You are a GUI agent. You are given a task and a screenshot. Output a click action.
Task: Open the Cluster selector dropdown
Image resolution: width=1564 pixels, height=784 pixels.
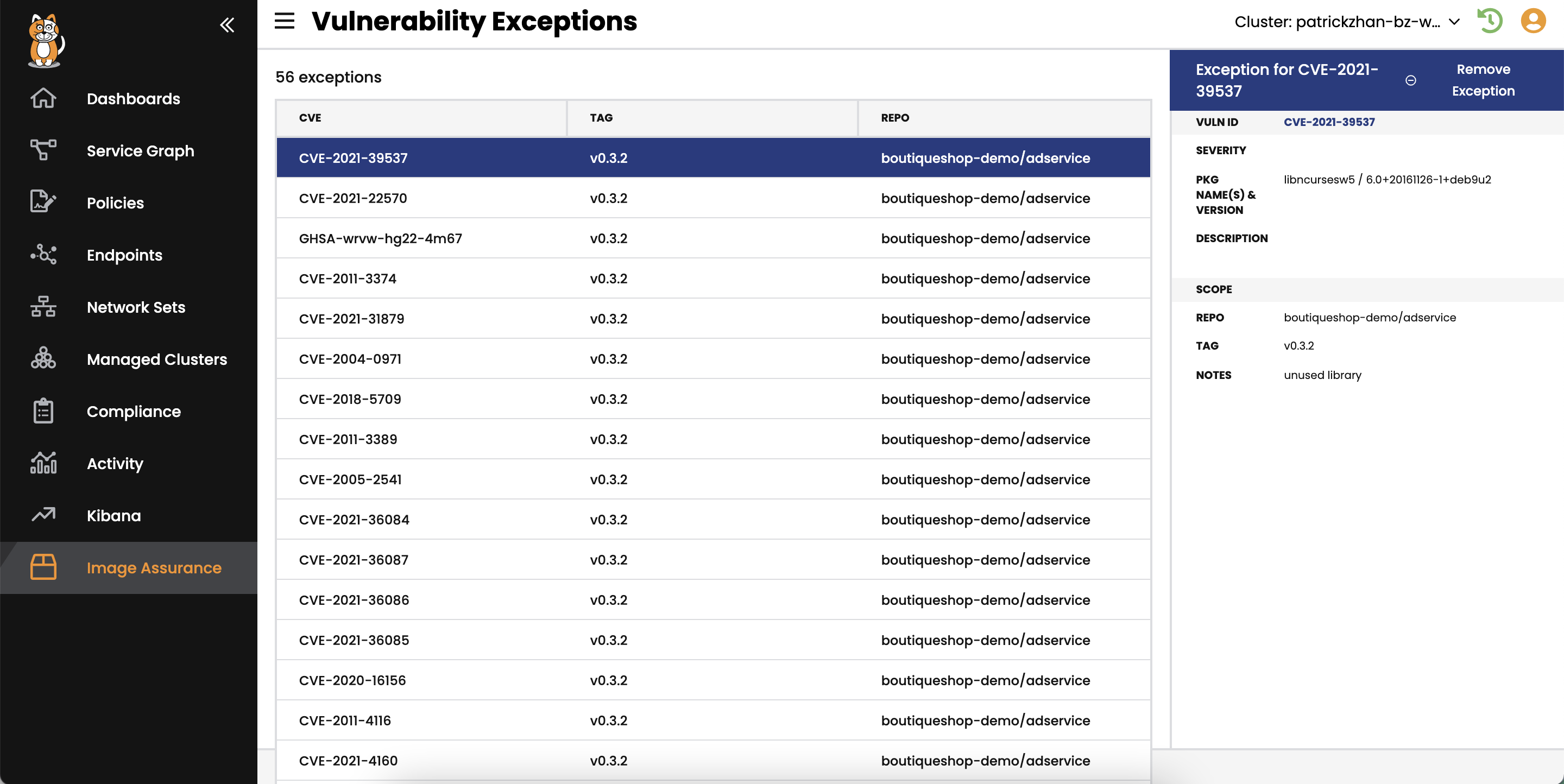[x=1347, y=22]
